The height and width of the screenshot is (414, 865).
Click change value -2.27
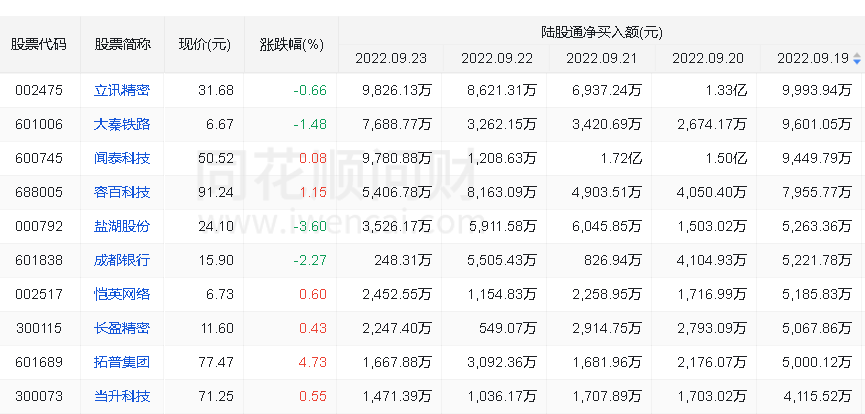[310, 260]
